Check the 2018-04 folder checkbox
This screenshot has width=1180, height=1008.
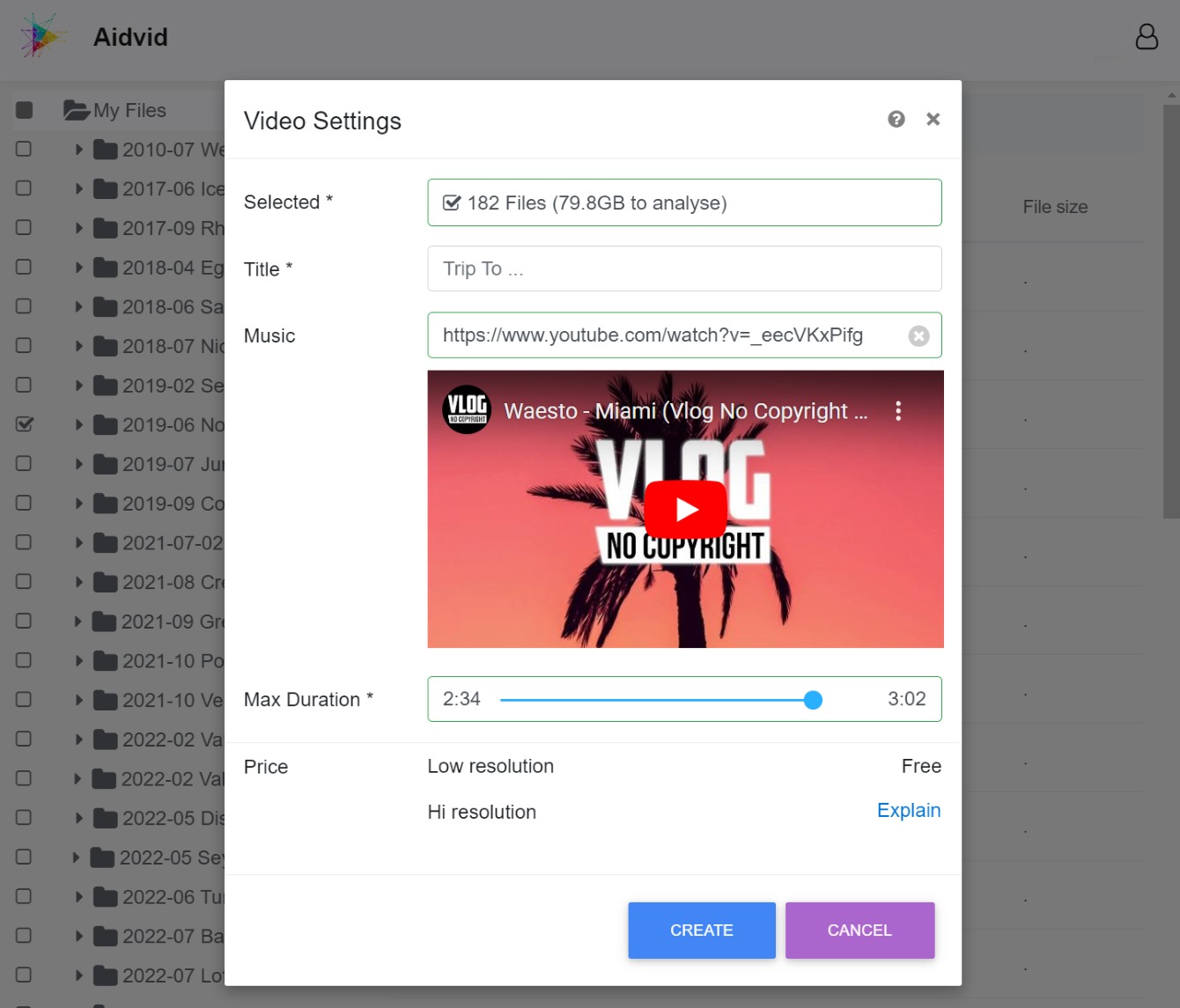(24, 267)
